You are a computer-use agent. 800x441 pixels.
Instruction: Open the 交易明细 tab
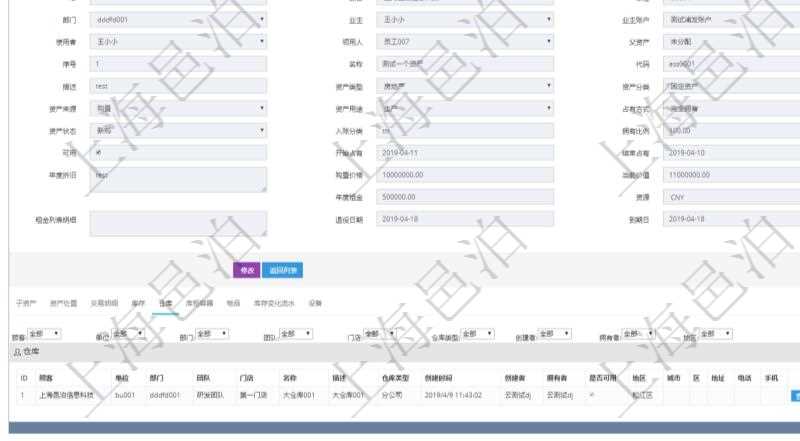(104, 302)
